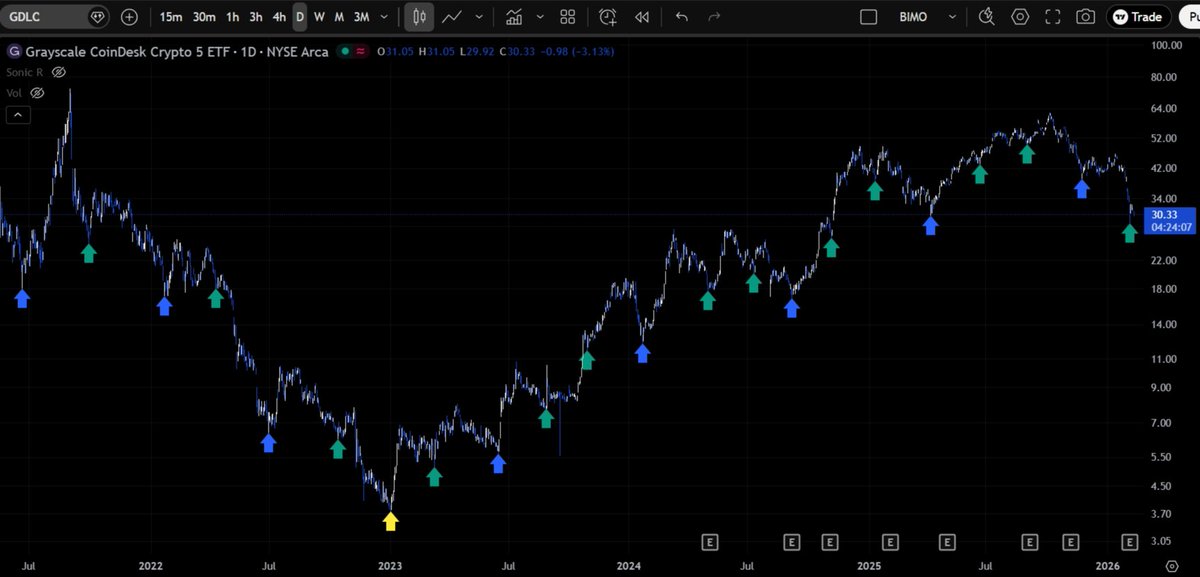Open the quick search magnifier icon
Viewport: 1200px width, 577px height.
click(987, 17)
